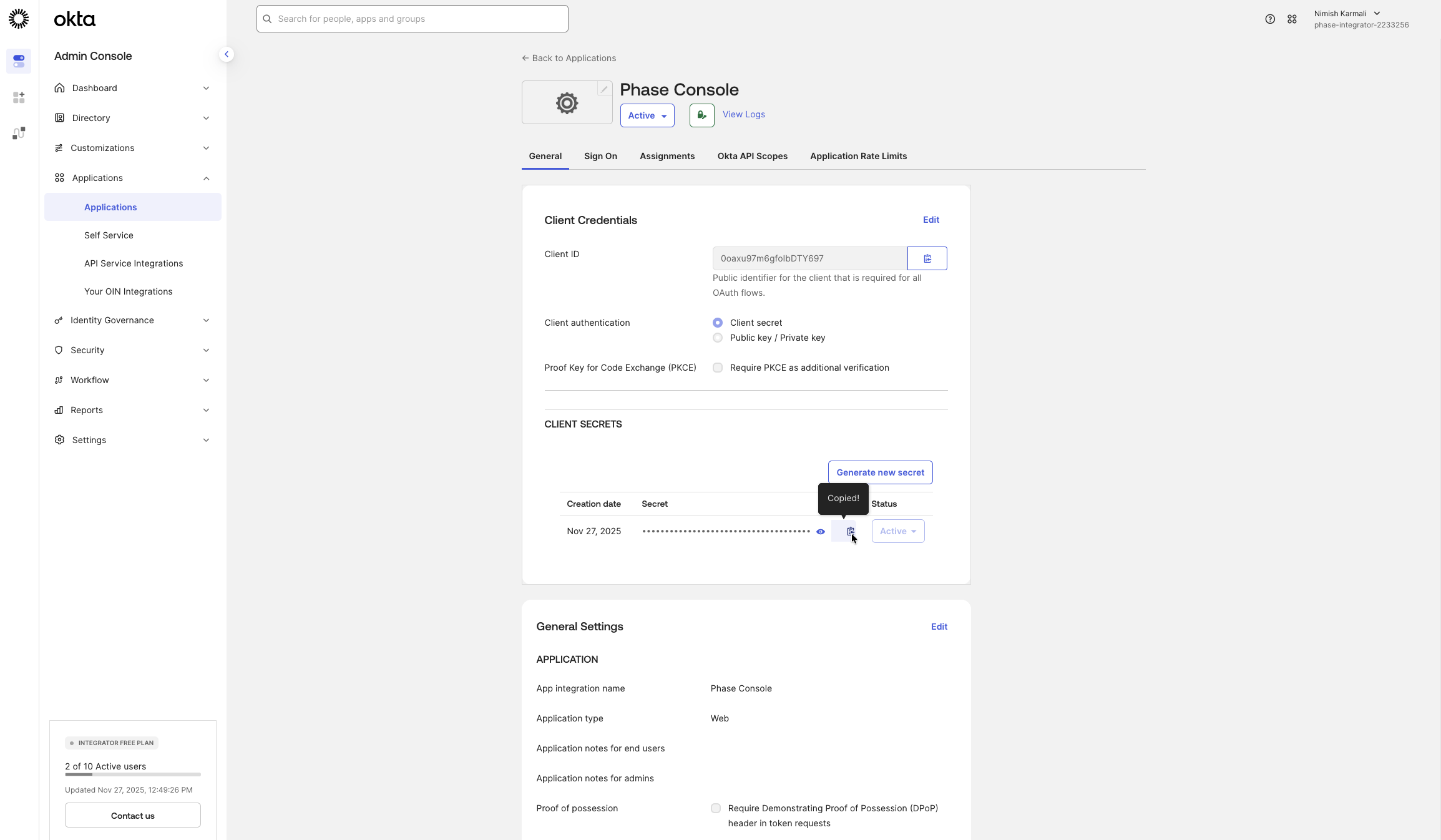
Task: Click the Okta sunburst logo icon
Action: click(x=19, y=19)
